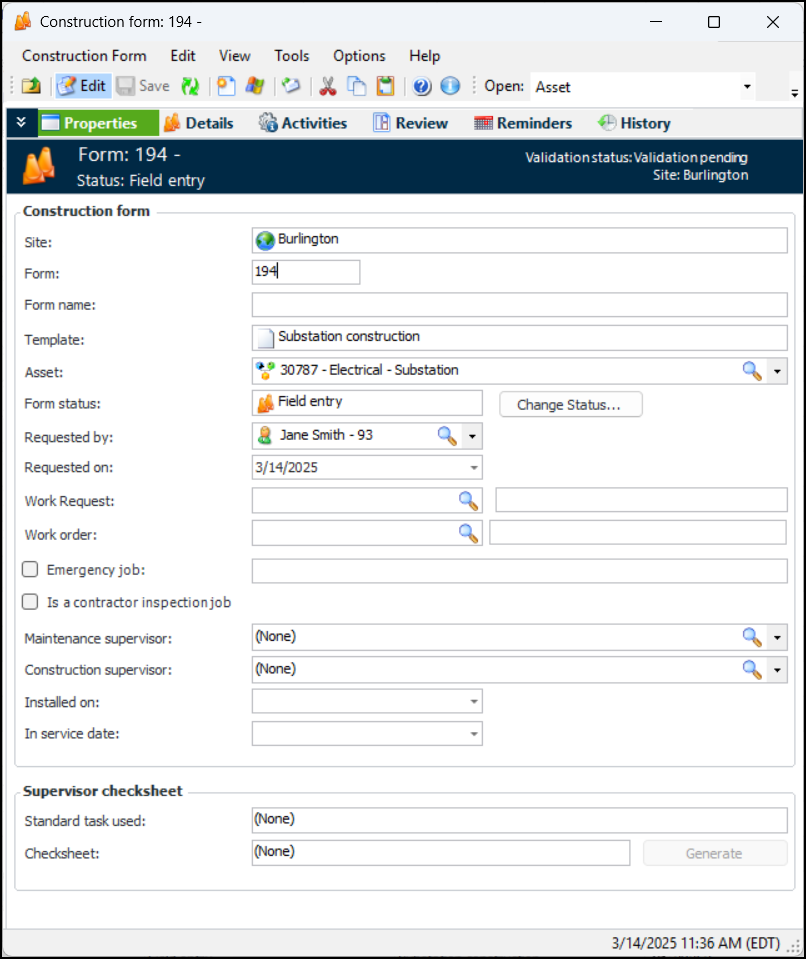Click the Site field showing Burlington
806x959 pixels.
pos(519,240)
